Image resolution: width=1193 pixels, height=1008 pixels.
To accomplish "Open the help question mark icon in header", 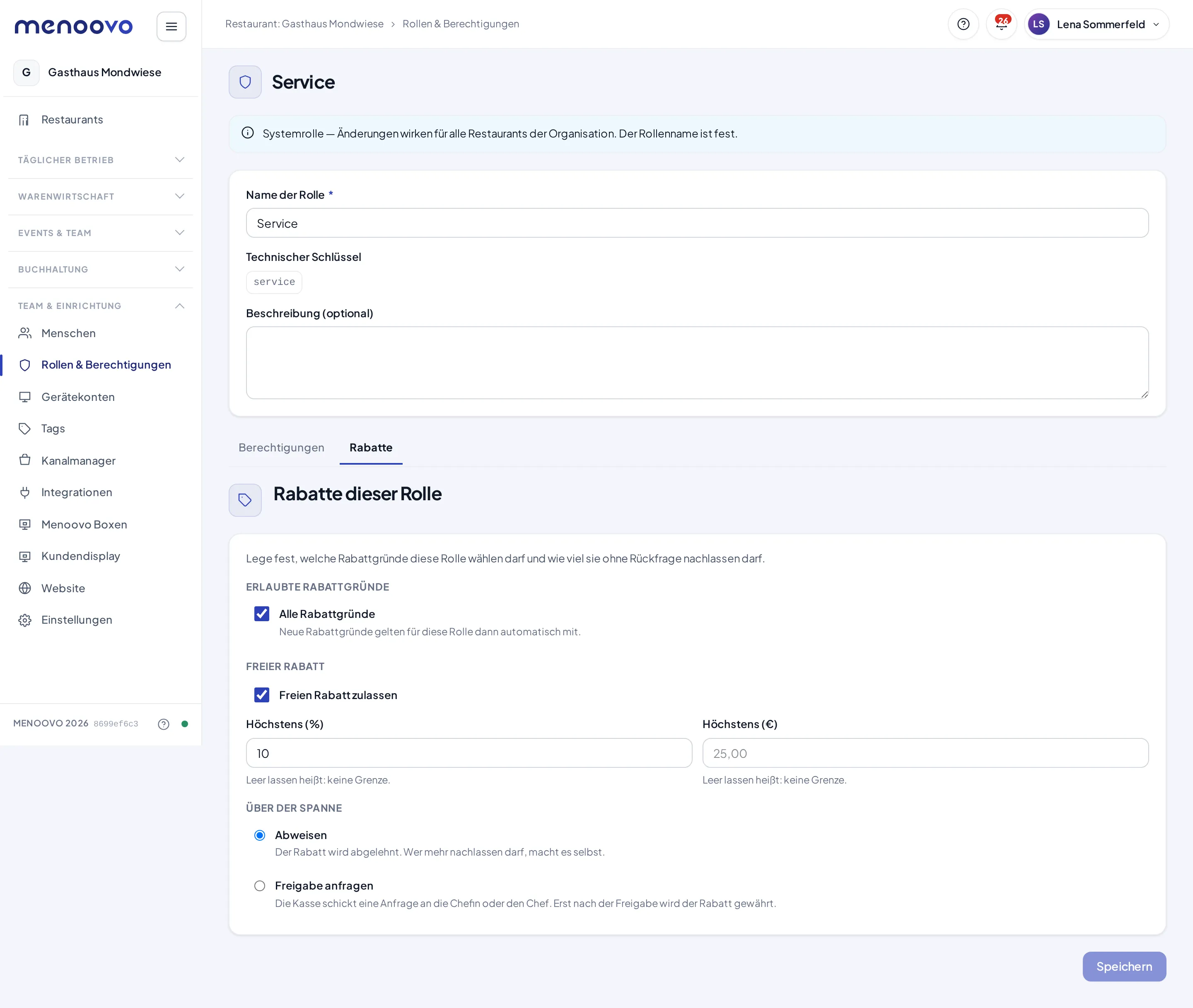I will coord(963,24).
